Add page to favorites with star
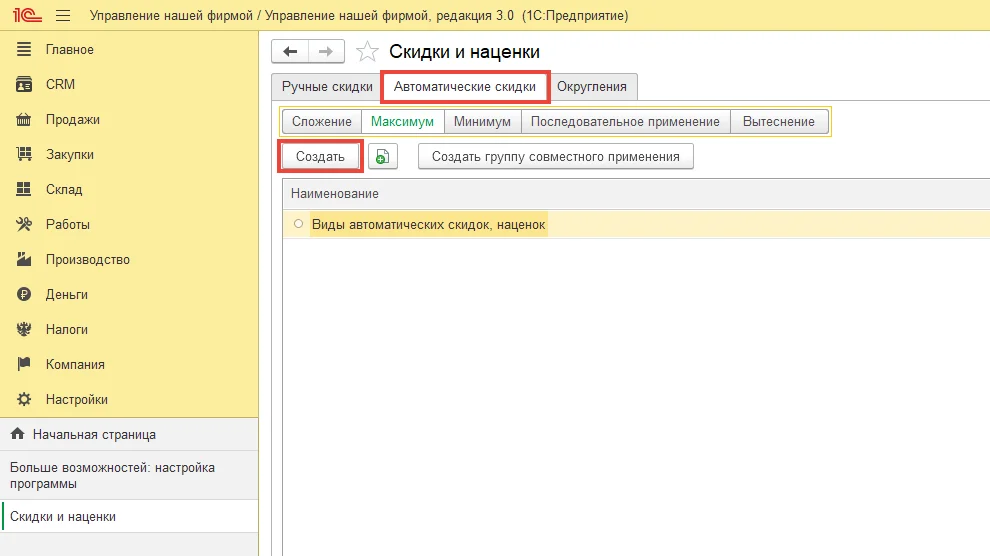 click(x=367, y=52)
